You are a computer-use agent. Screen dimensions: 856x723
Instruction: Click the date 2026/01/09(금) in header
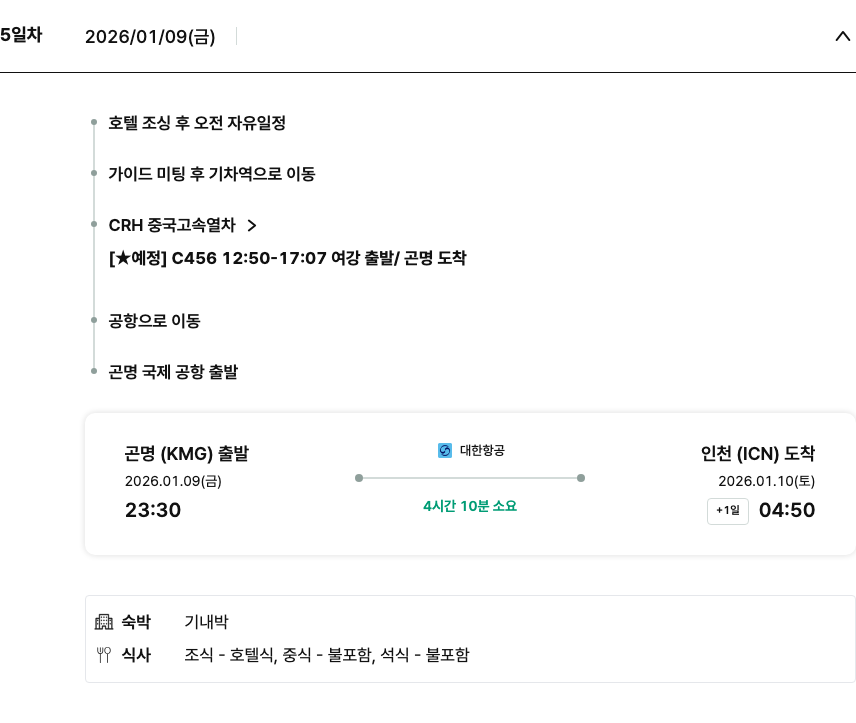click(x=150, y=37)
